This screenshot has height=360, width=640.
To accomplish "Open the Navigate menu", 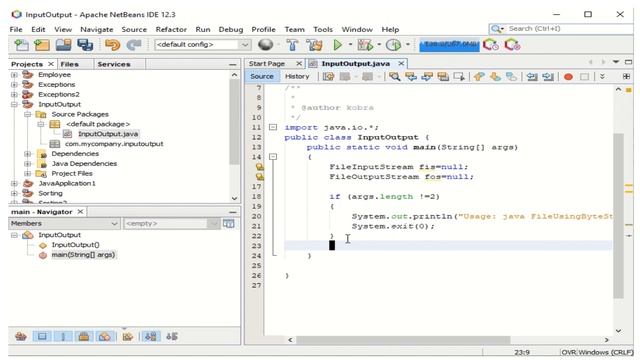I will (97, 29).
